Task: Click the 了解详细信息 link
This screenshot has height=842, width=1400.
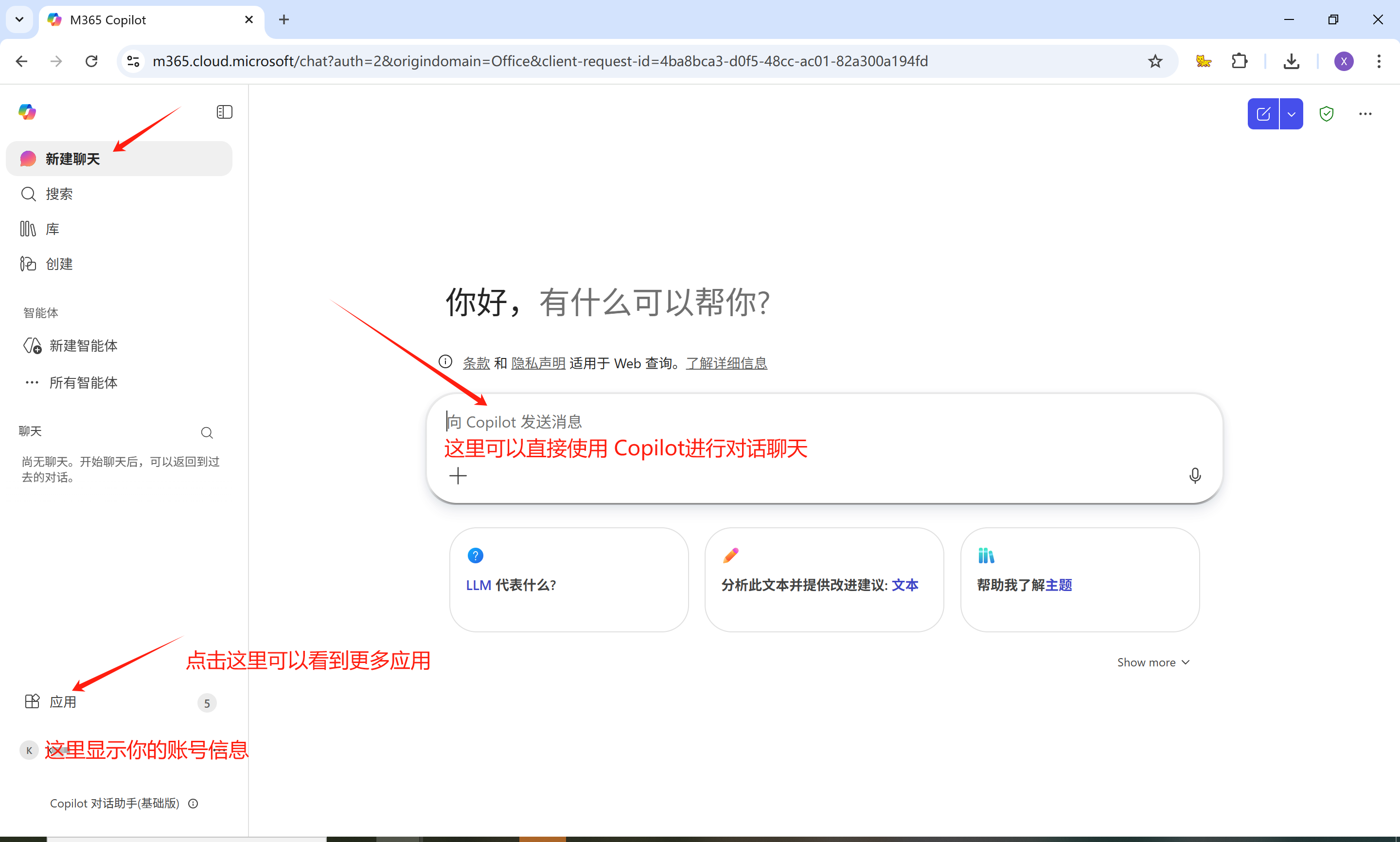Action: tap(727, 362)
